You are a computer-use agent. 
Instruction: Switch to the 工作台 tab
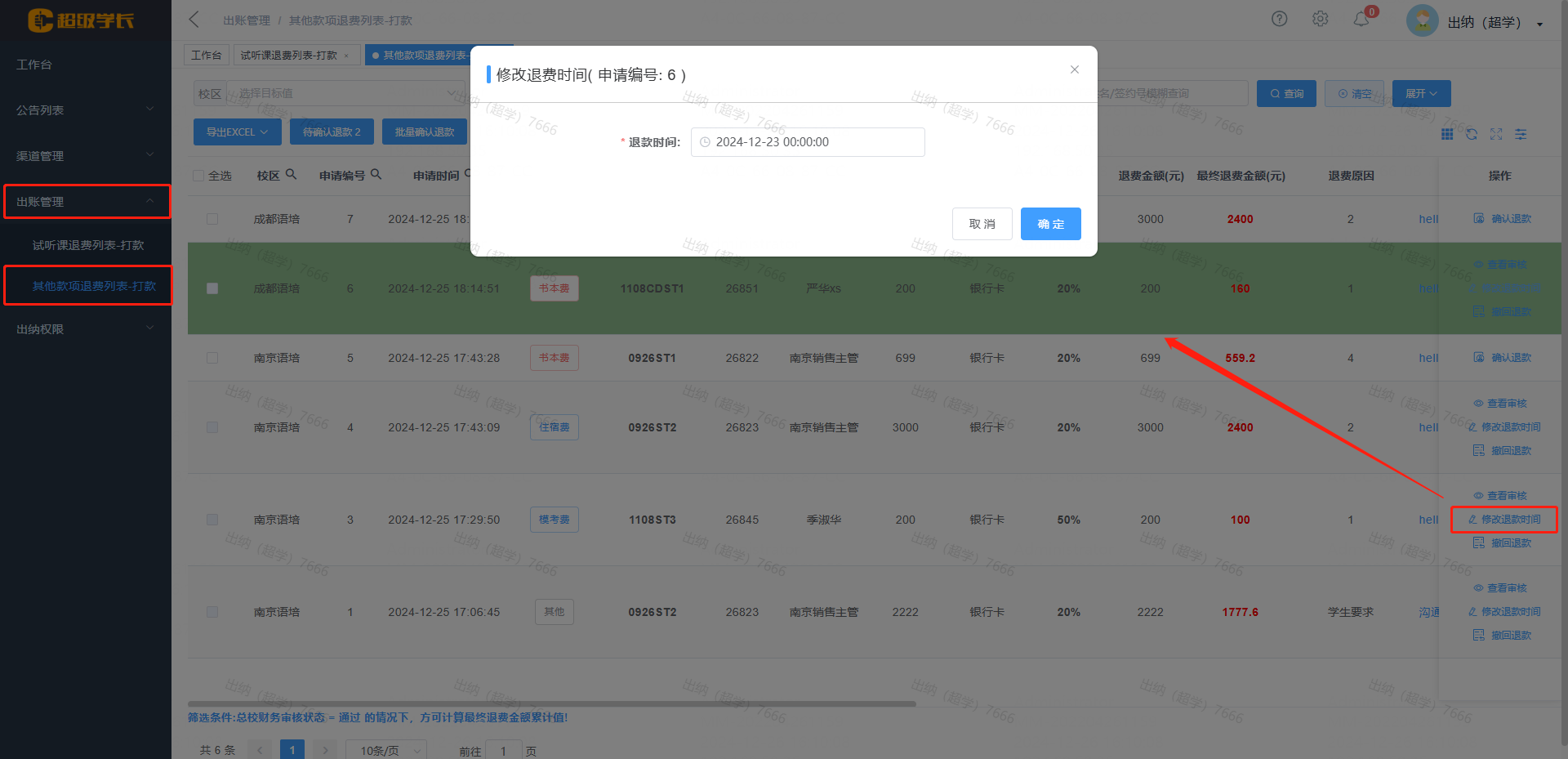click(x=206, y=55)
